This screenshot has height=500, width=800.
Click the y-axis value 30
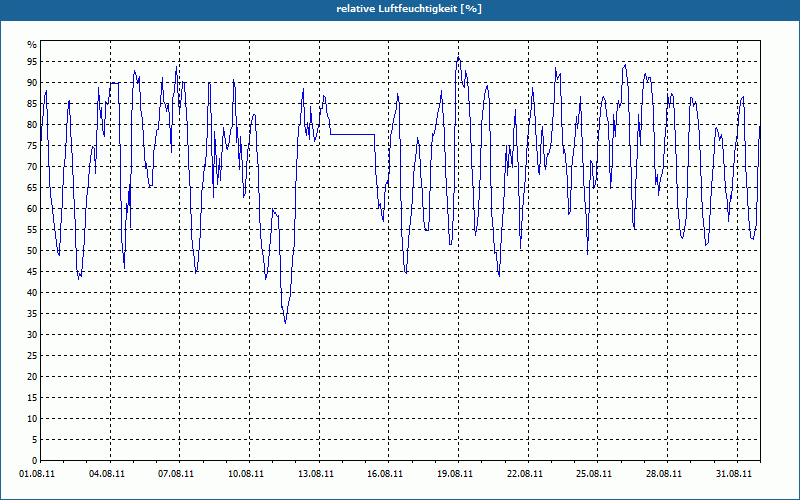(x=32, y=335)
